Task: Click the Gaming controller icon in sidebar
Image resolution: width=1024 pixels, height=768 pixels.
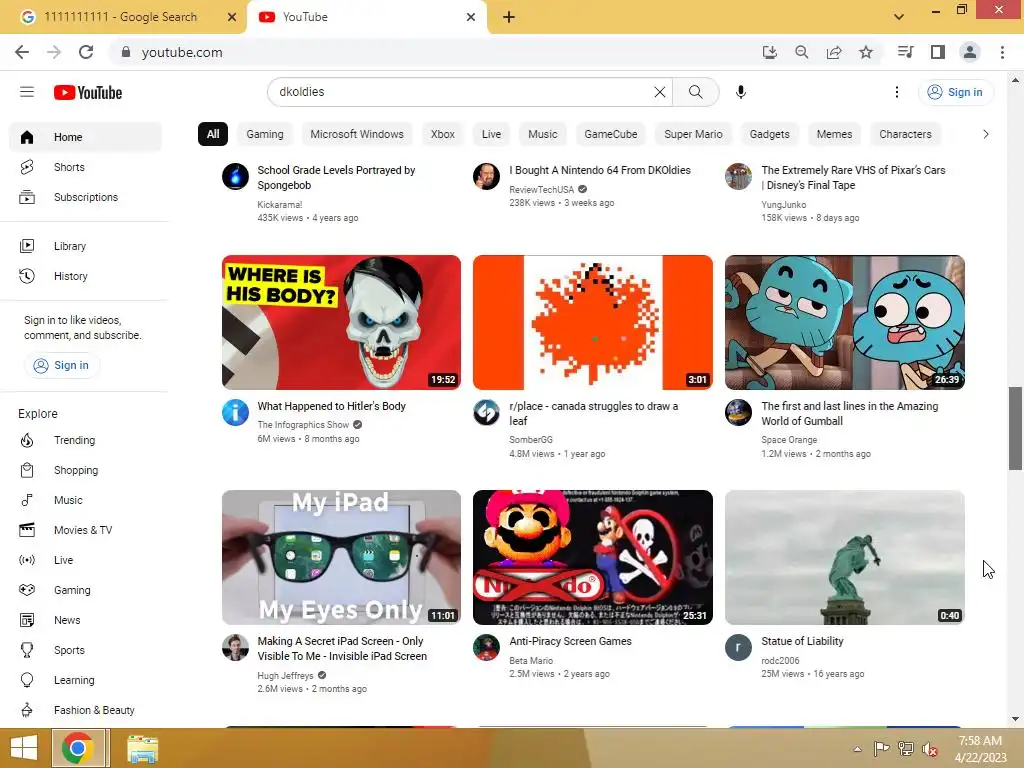Action: (27, 590)
